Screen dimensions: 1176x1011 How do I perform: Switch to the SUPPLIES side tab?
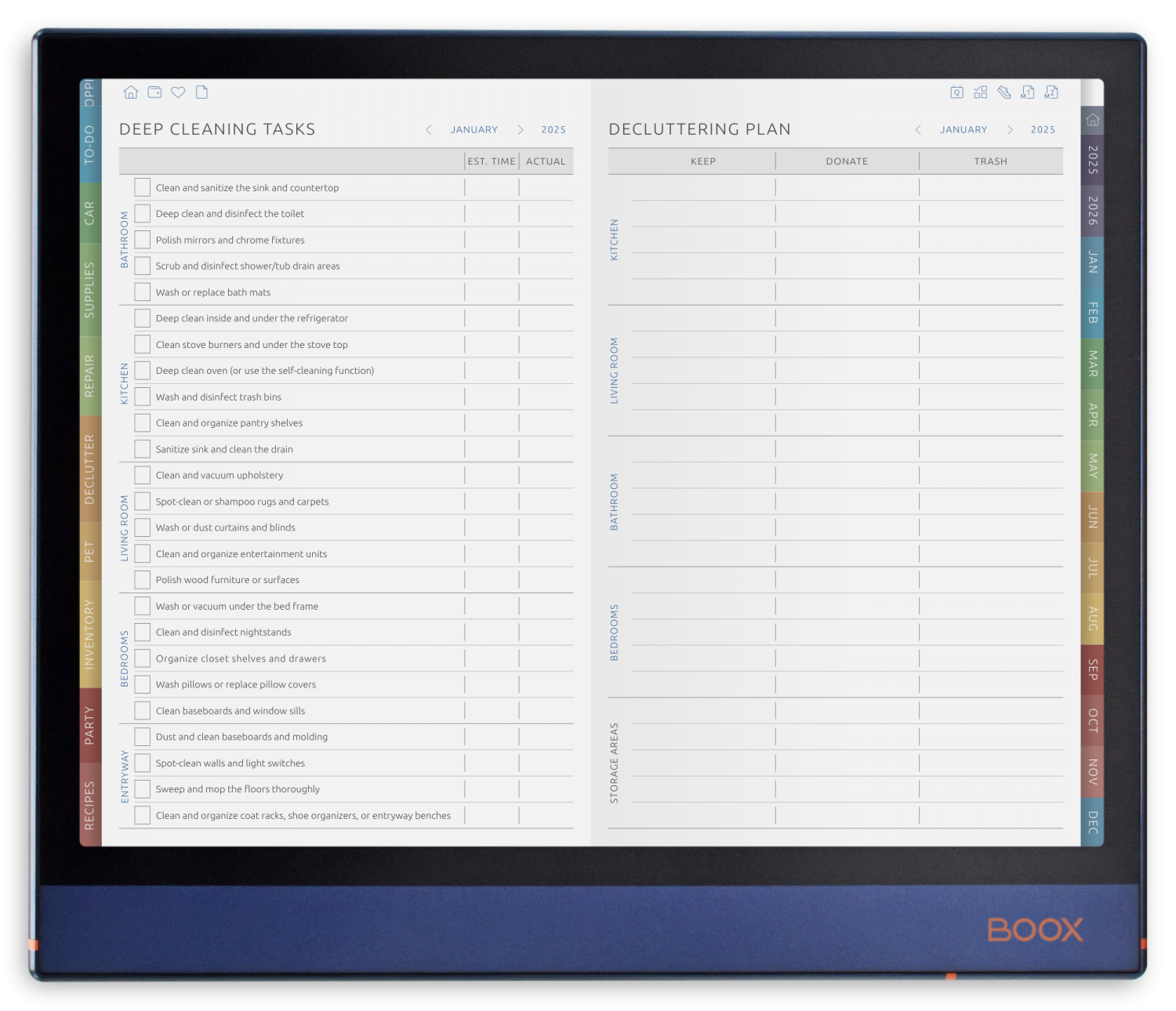pos(89,290)
